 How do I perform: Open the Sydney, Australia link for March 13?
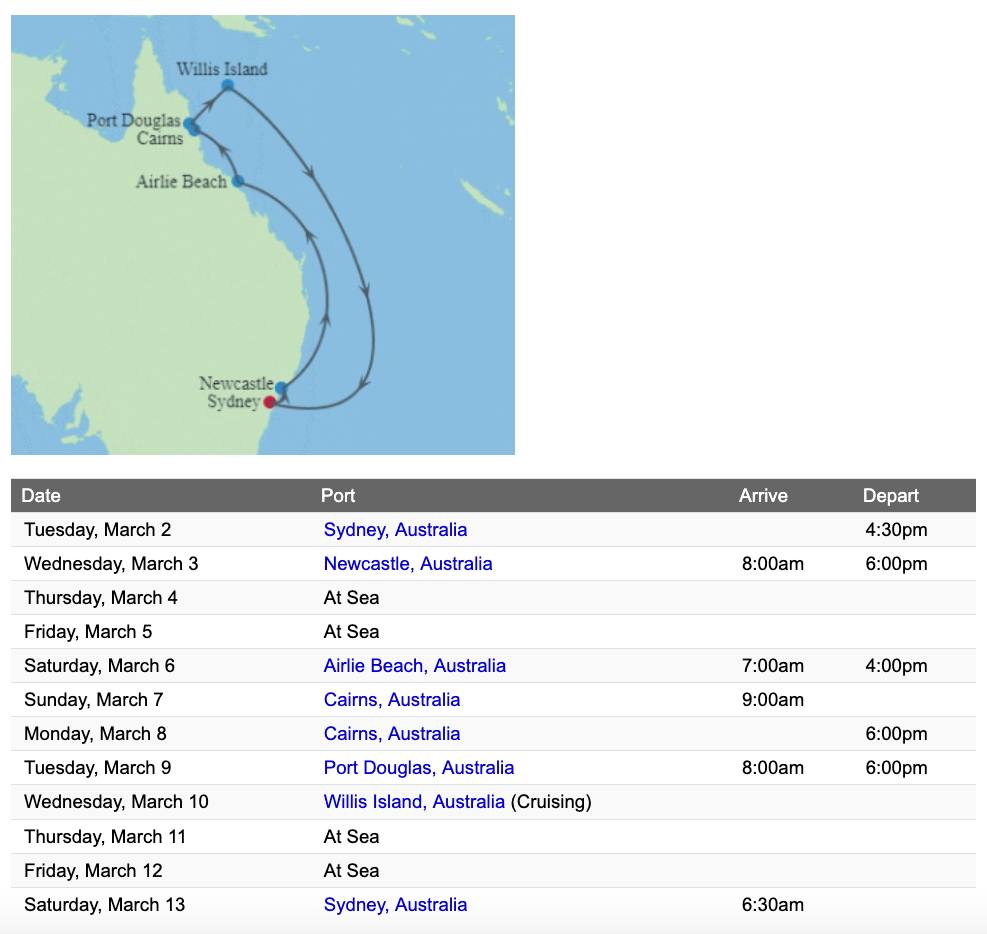395,905
